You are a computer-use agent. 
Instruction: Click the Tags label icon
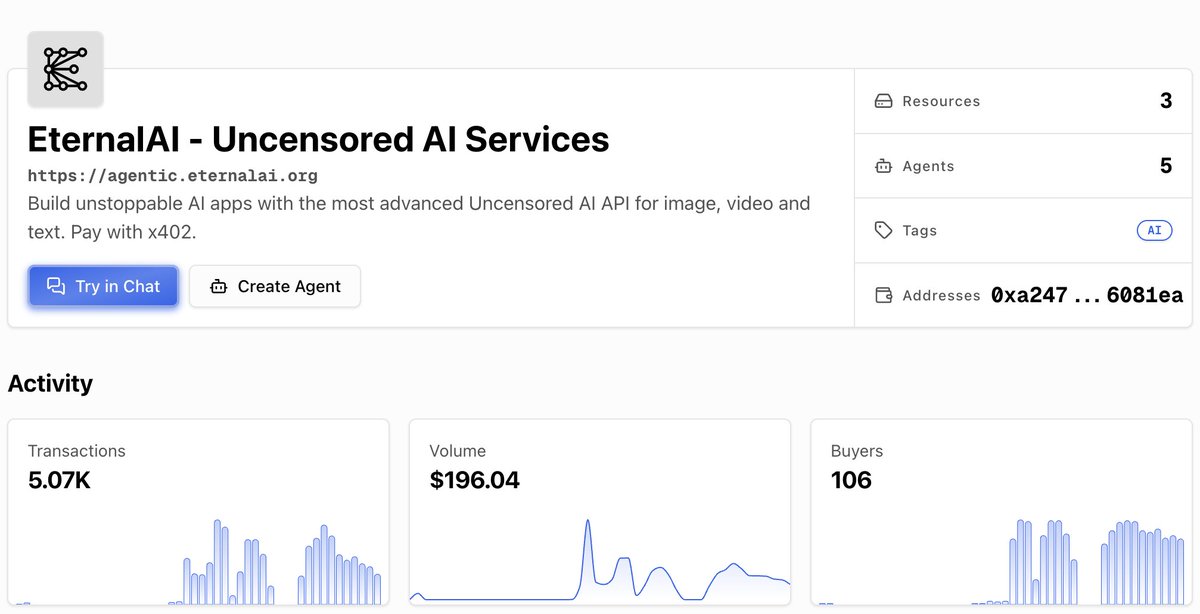coord(884,230)
